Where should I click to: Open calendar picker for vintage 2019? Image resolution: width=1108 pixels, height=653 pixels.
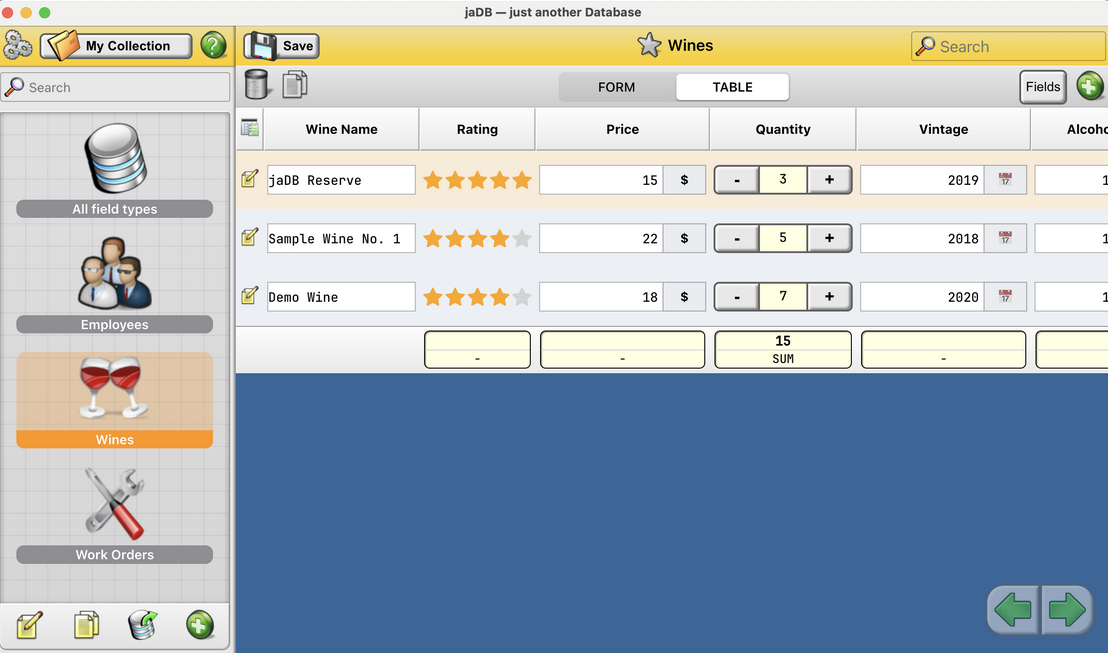[1005, 180]
